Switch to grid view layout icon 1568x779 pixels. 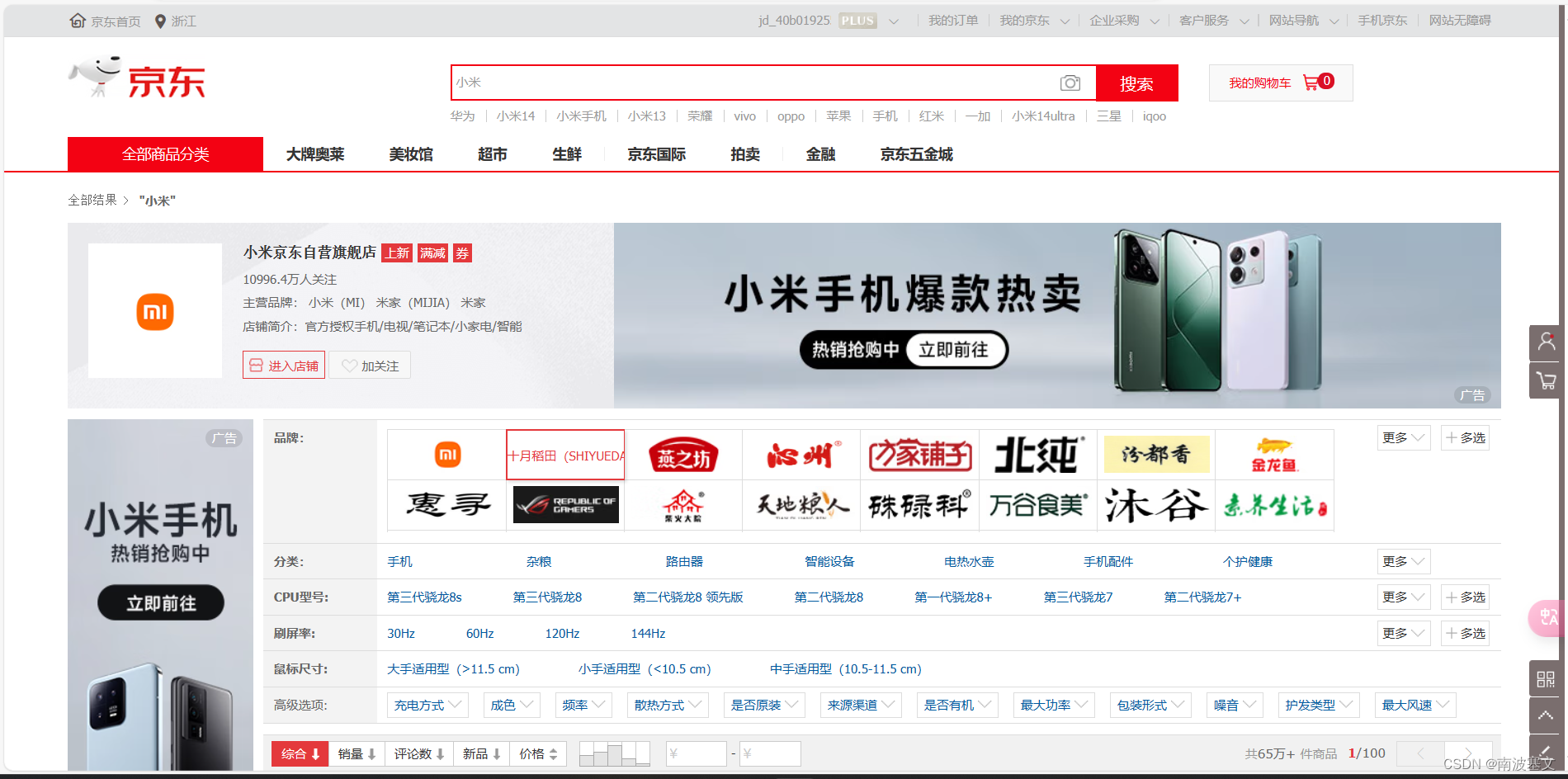click(615, 753)
